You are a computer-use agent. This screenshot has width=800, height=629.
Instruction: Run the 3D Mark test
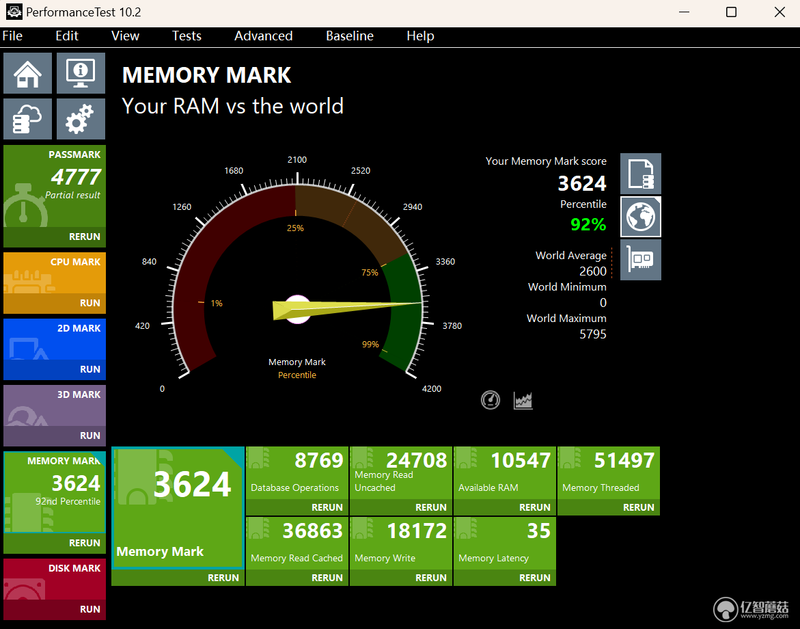pos(55,436)
